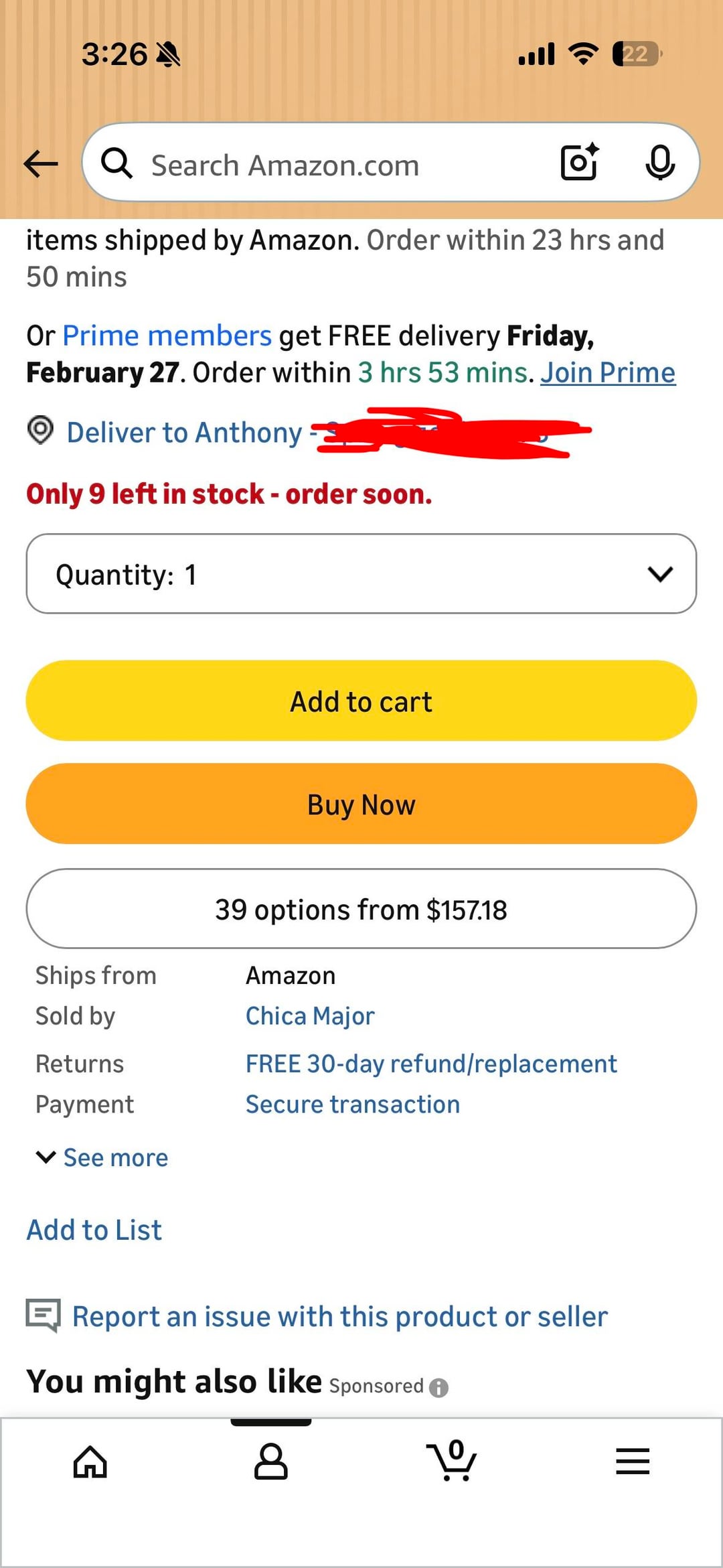
Task: Tap the report issue speech icon
Action: click(x=43, y=1315)
